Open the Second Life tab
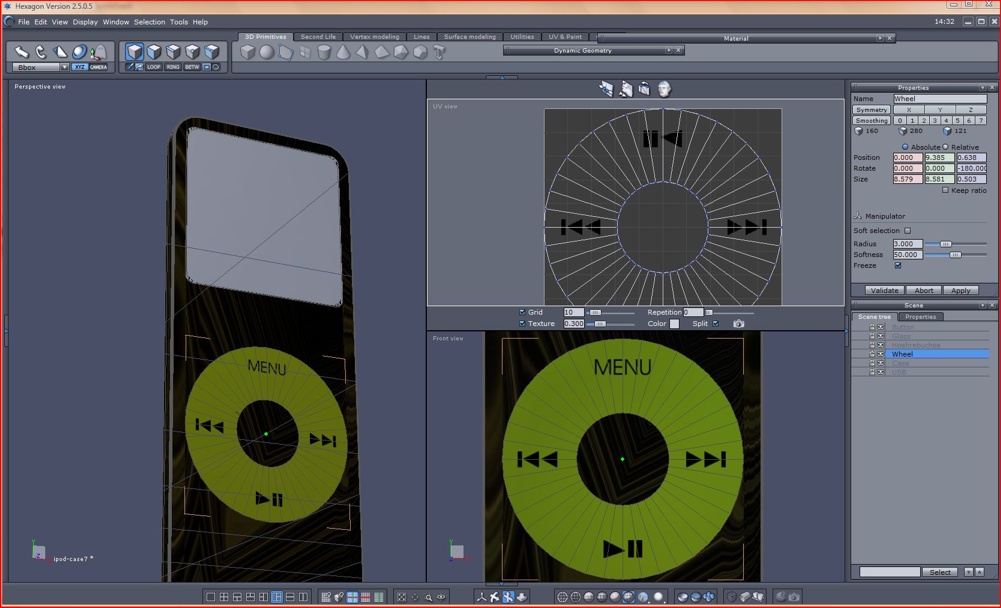The image size is (1001, 608). click(318, 37)
